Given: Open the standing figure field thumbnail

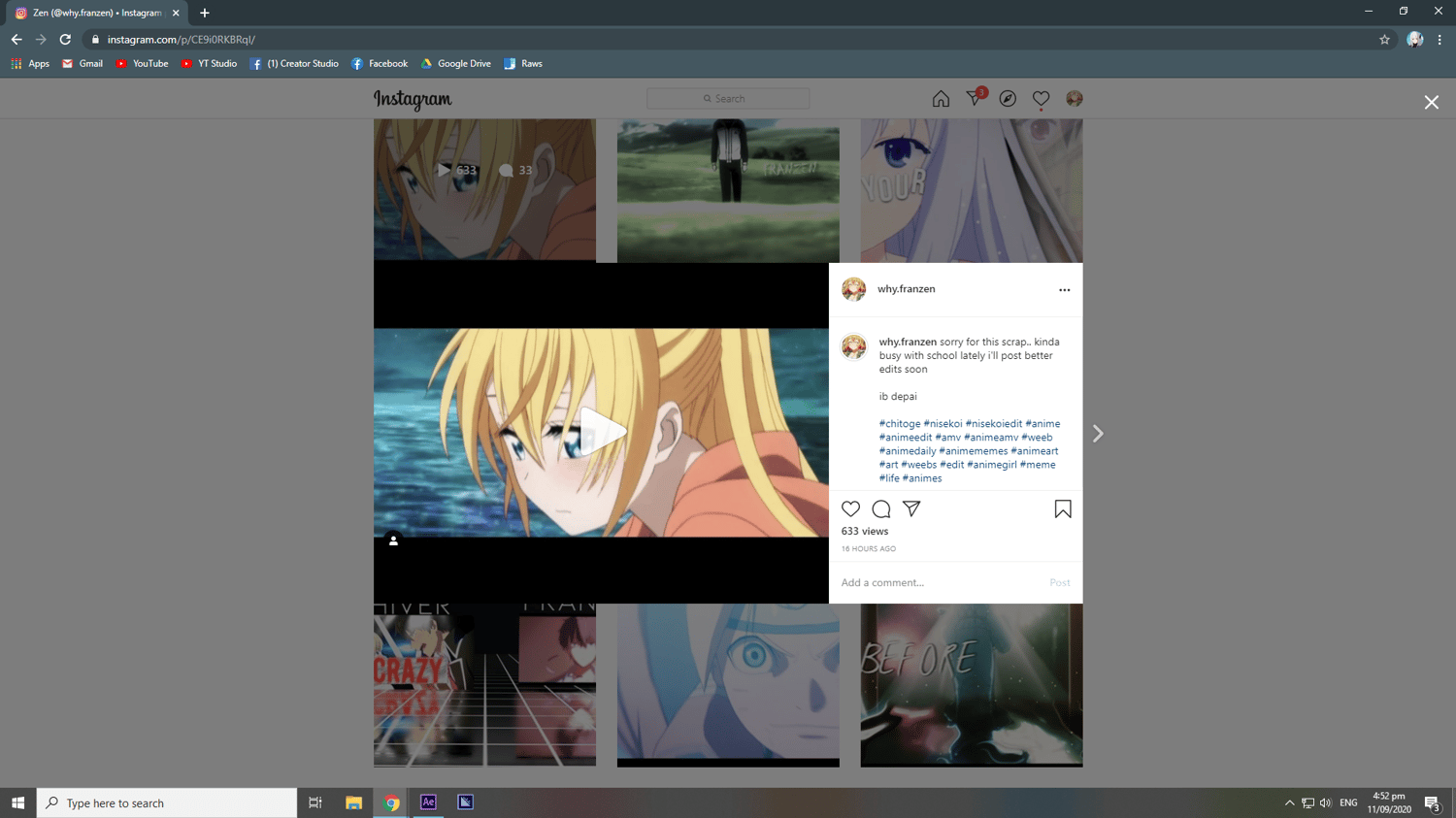Looking at the screenshot, I should [x=728, y=190].
